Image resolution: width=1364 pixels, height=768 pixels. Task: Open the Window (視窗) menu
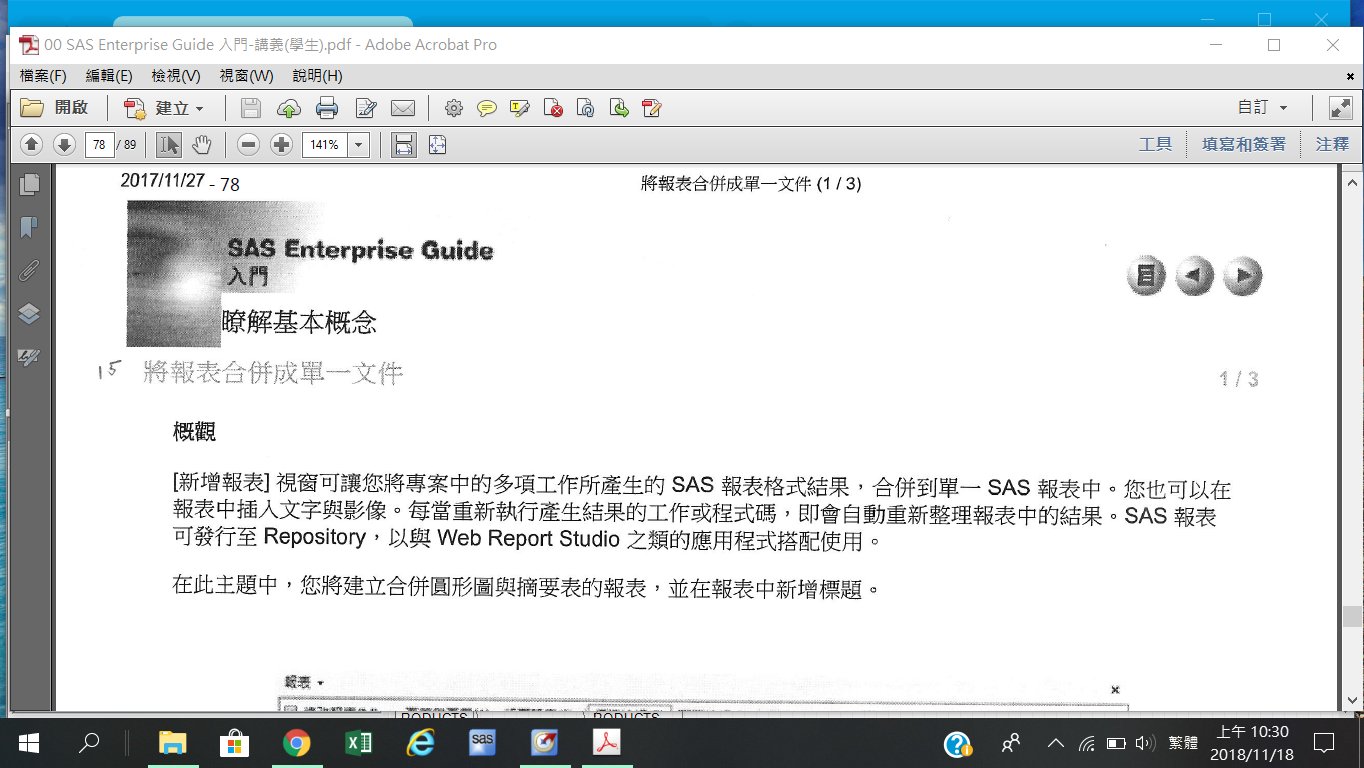click(x=246, y=76)
